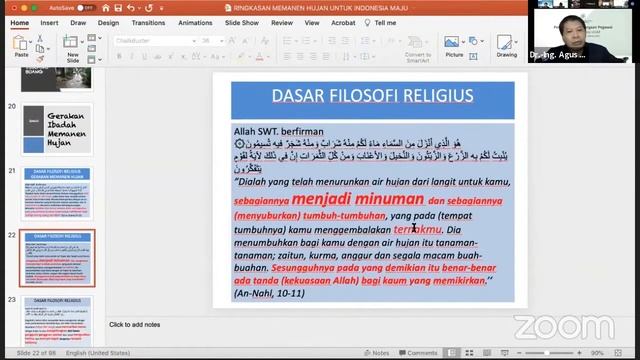Open the Shapes gallery icon

click(x=473, y=41)
